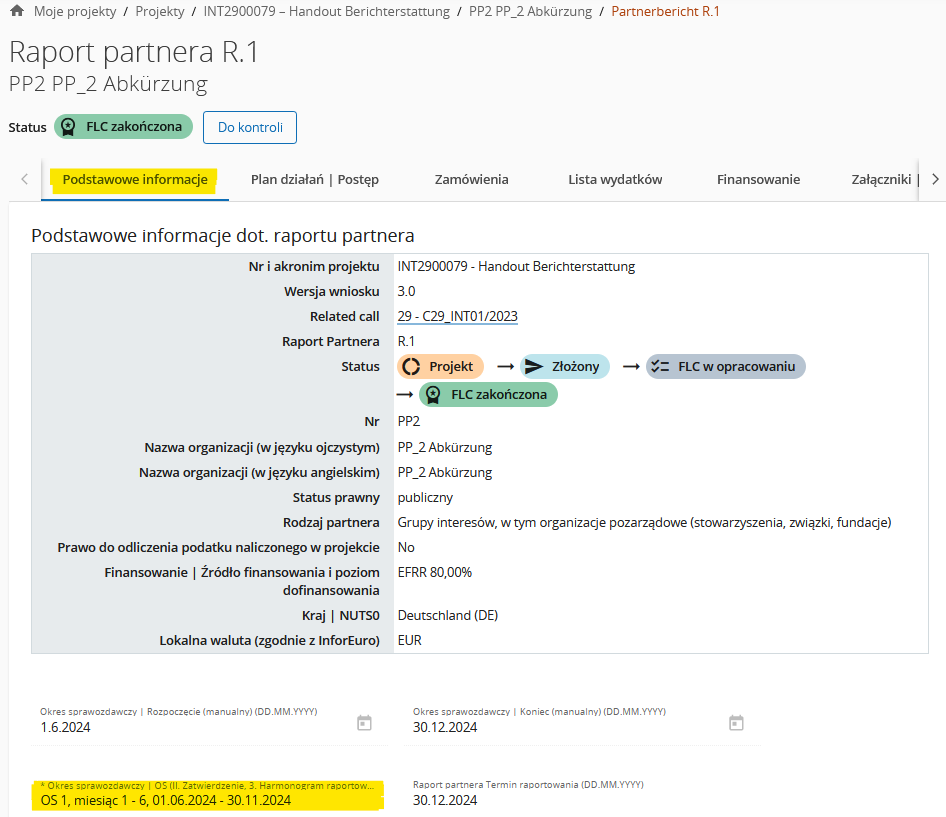The image size is (946, 817).
Task: Click the Złożony paper plane icon
Action: [534, 367]
